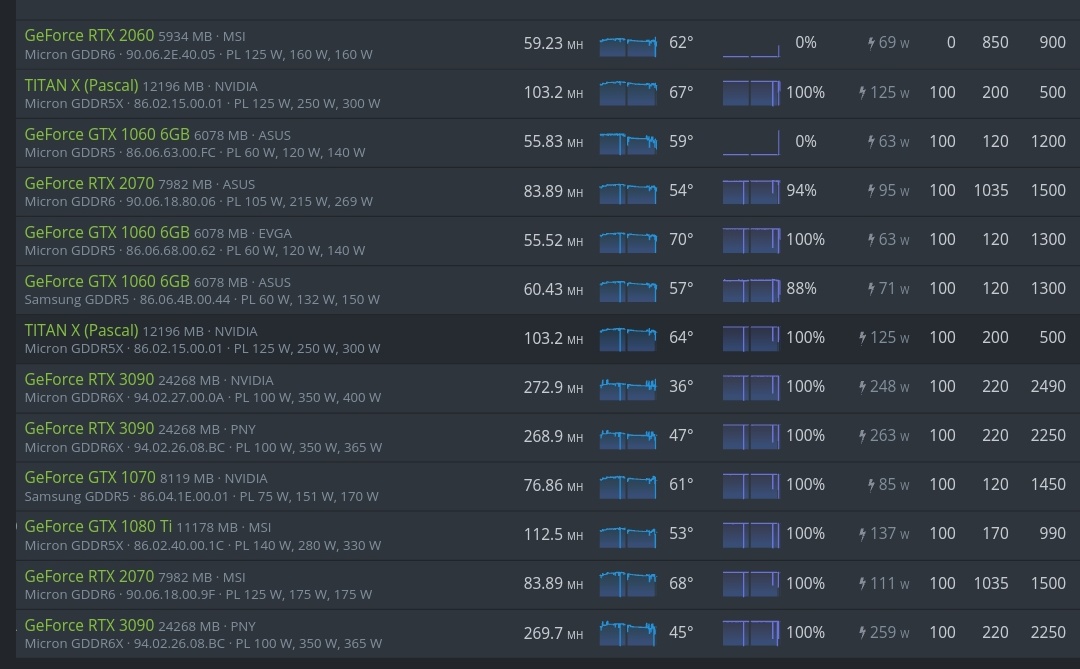Select the EVGA GeForce GTX 1060 6GB name
The width and height of the screenshot is (1080, 669).
pyautogui.click(x=107, y=232)
